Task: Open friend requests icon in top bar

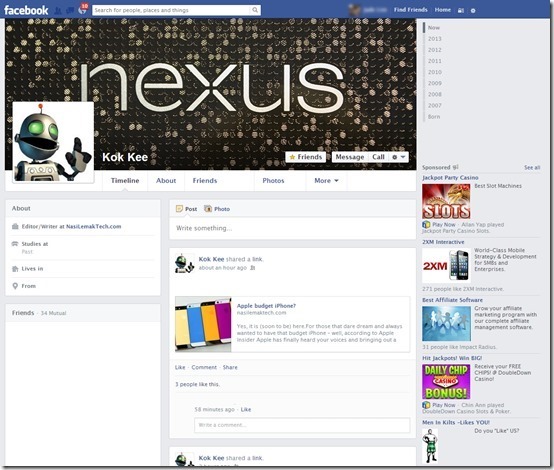Action: click(x=58, y=11)
